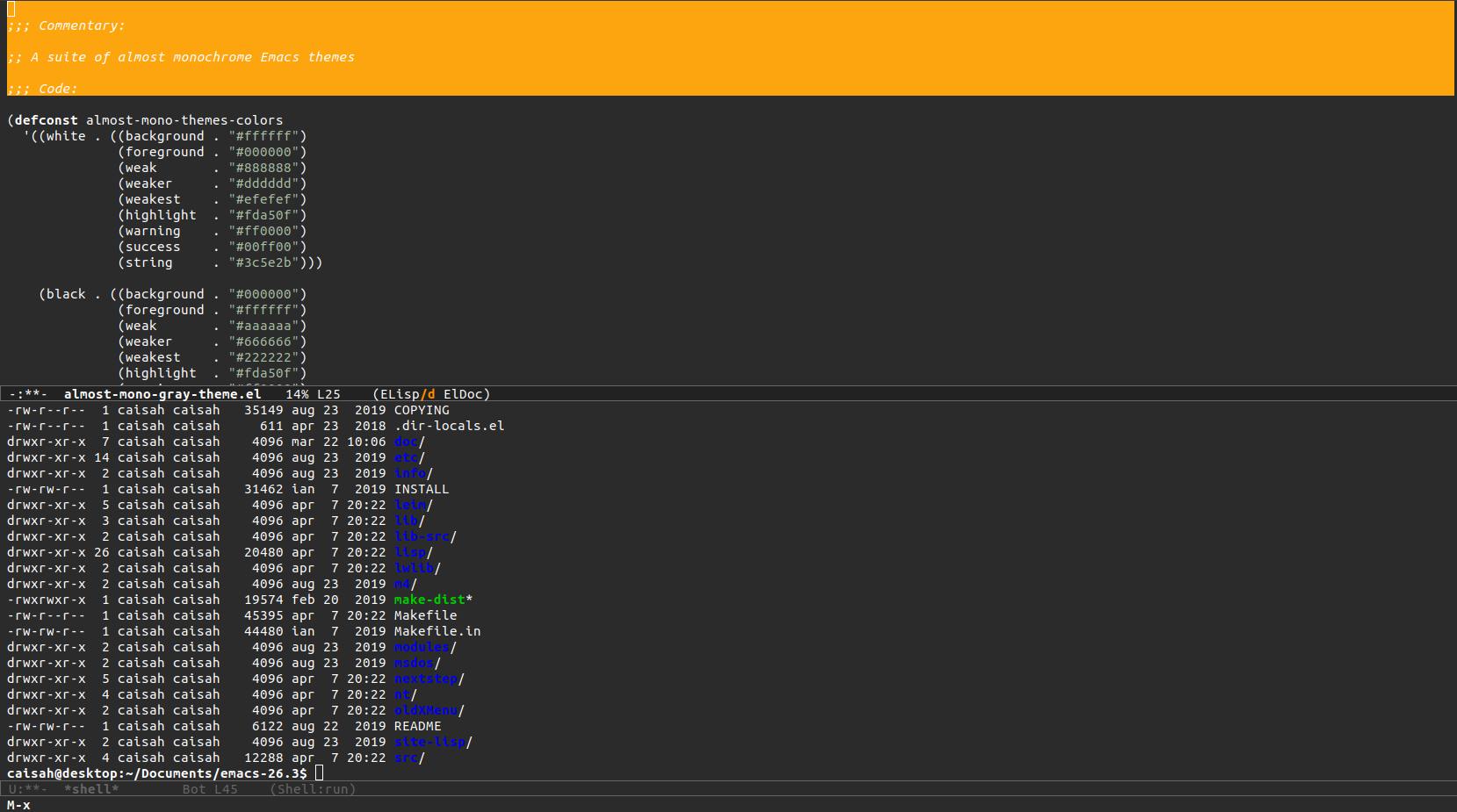Click the almost-mono-themes-colors symbol
Screen dimensions: 1457x812
coord(184,120)
